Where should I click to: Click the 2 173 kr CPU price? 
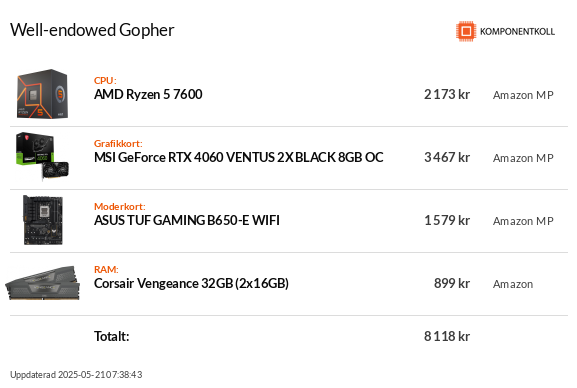pos(447,95)
